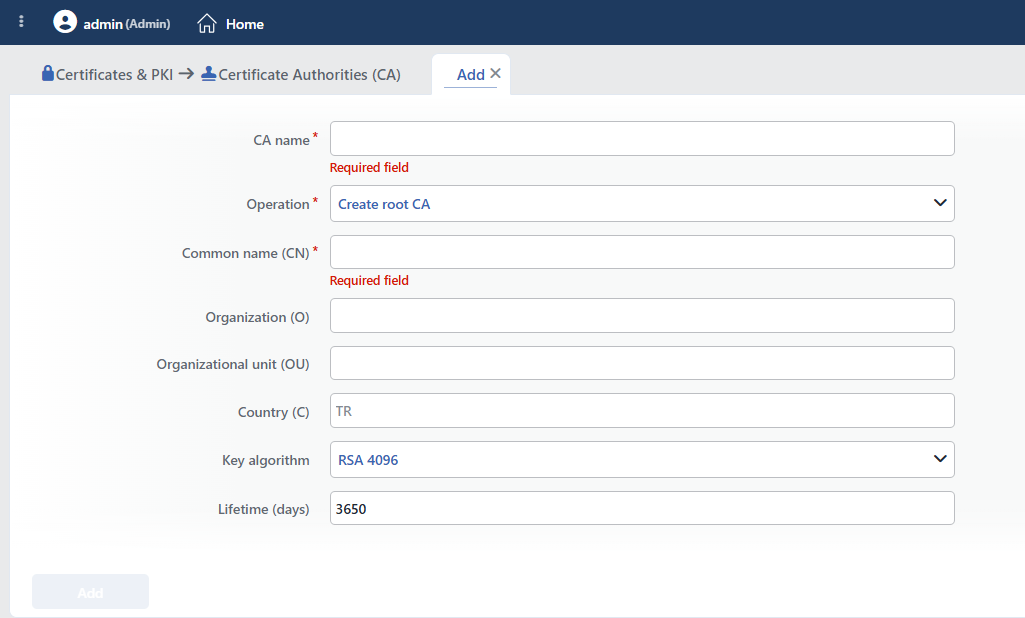Open the three-dot main menu
The image size is (1025, 618).
coord(22,22)
